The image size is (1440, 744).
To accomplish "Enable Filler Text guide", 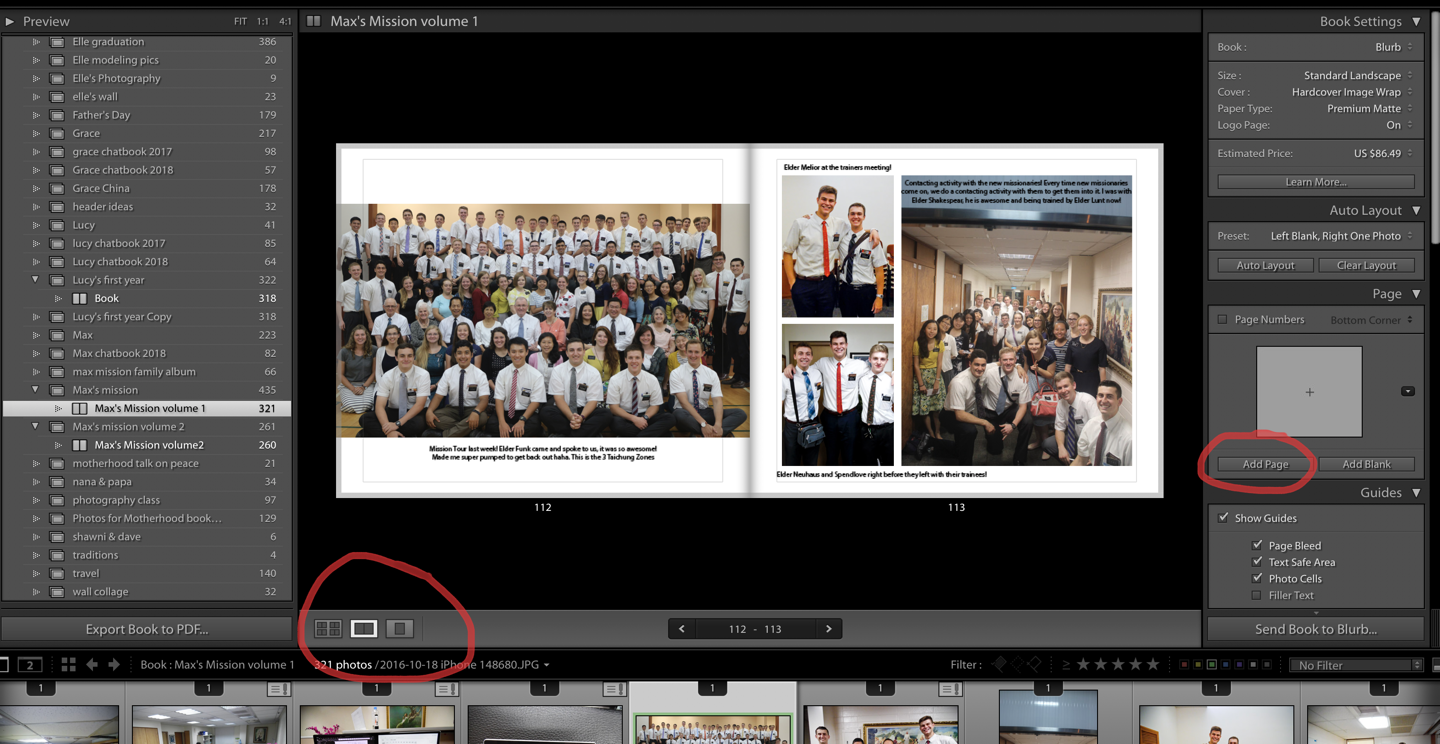I will [1257, 595].
